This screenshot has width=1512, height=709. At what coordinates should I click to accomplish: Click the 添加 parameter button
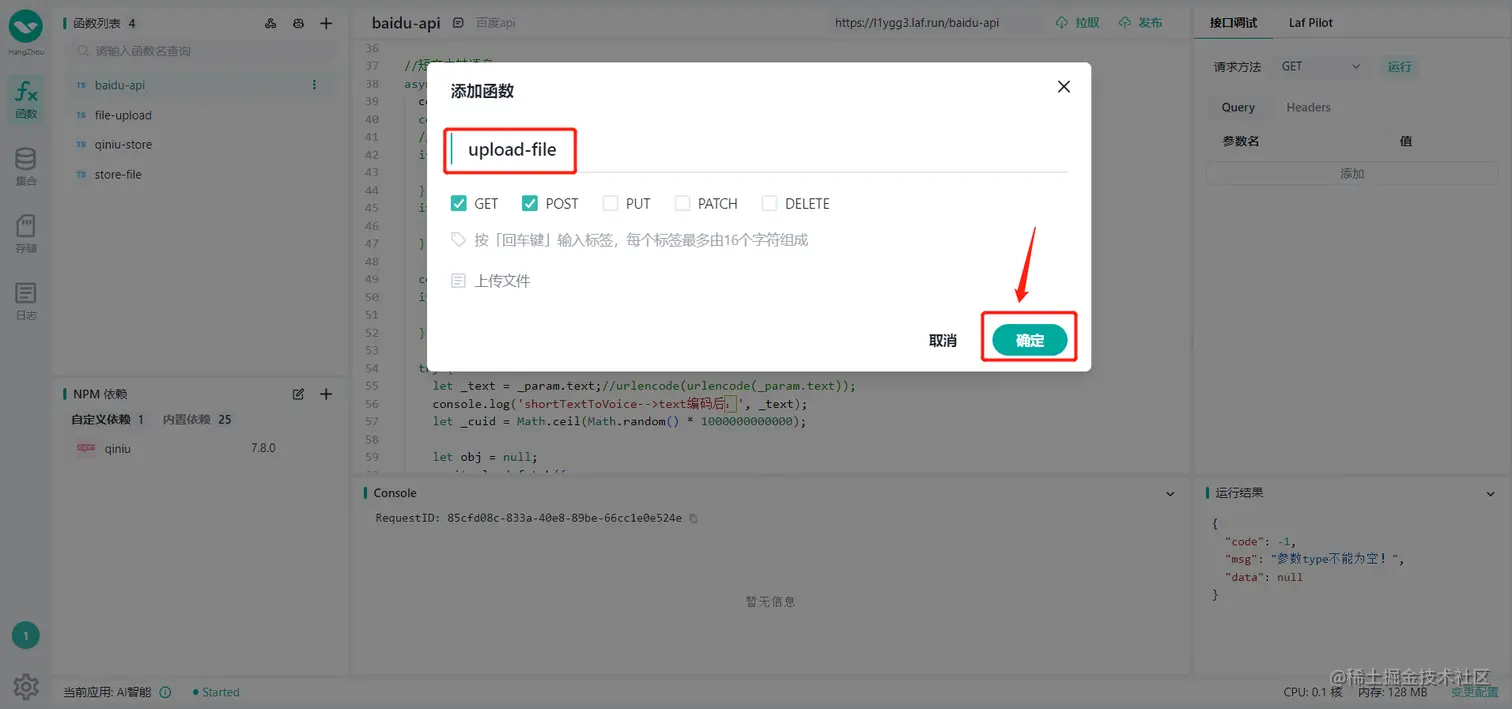pyautogui.click(x=1352, y=173)
